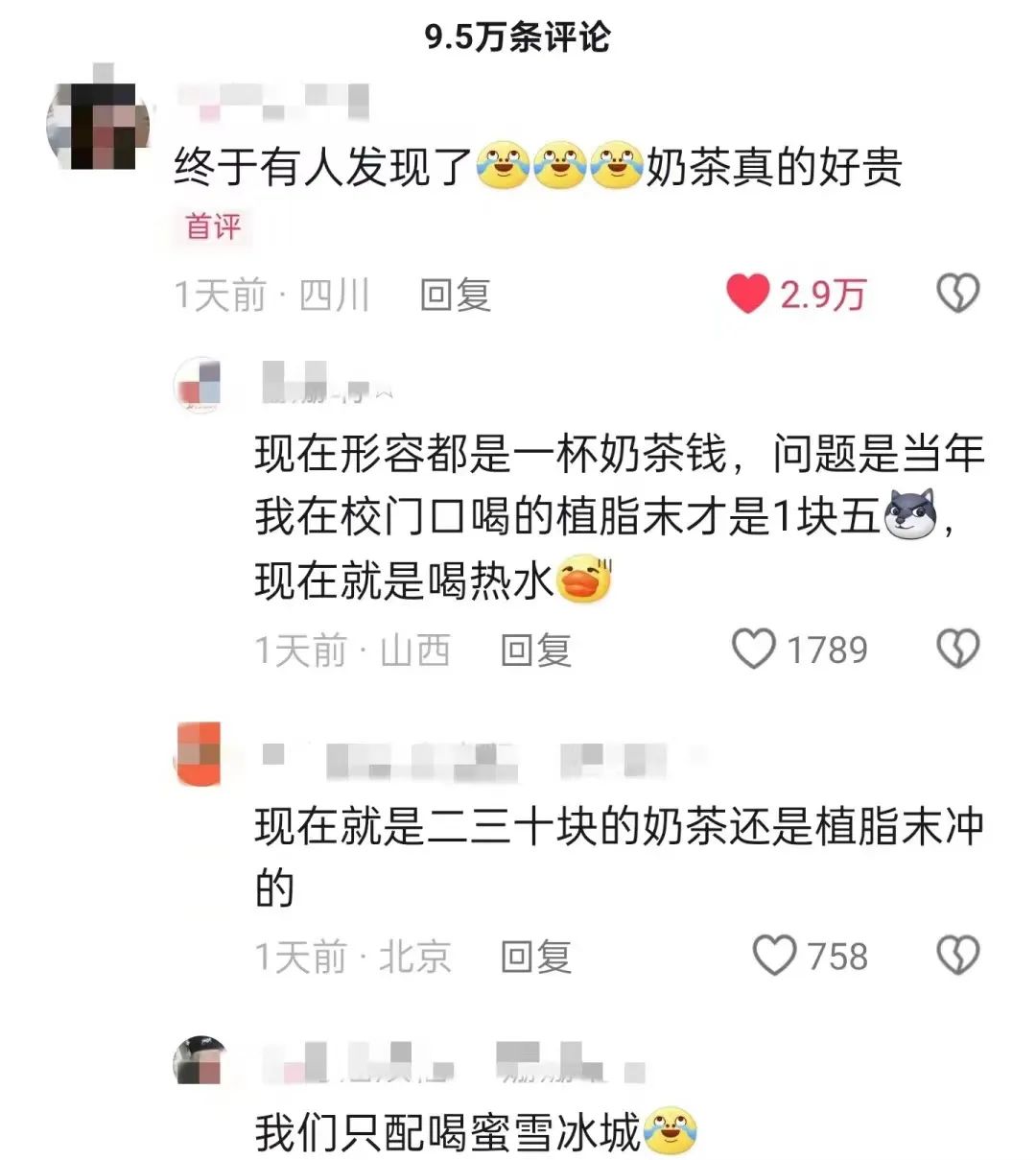Tap the 9.5万条评论 header
The height and width of the screenshot is (1160, 1036).
[x=518, y=36]
